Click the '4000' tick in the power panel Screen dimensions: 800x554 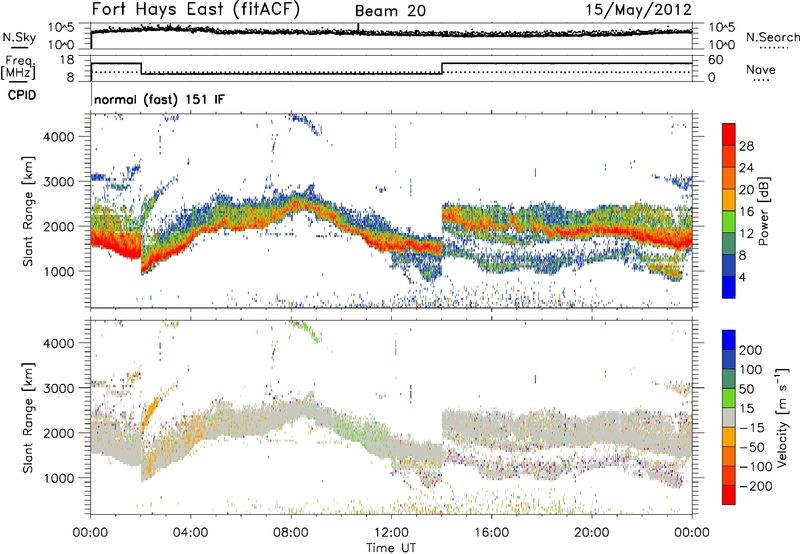[x=59, y=137]
